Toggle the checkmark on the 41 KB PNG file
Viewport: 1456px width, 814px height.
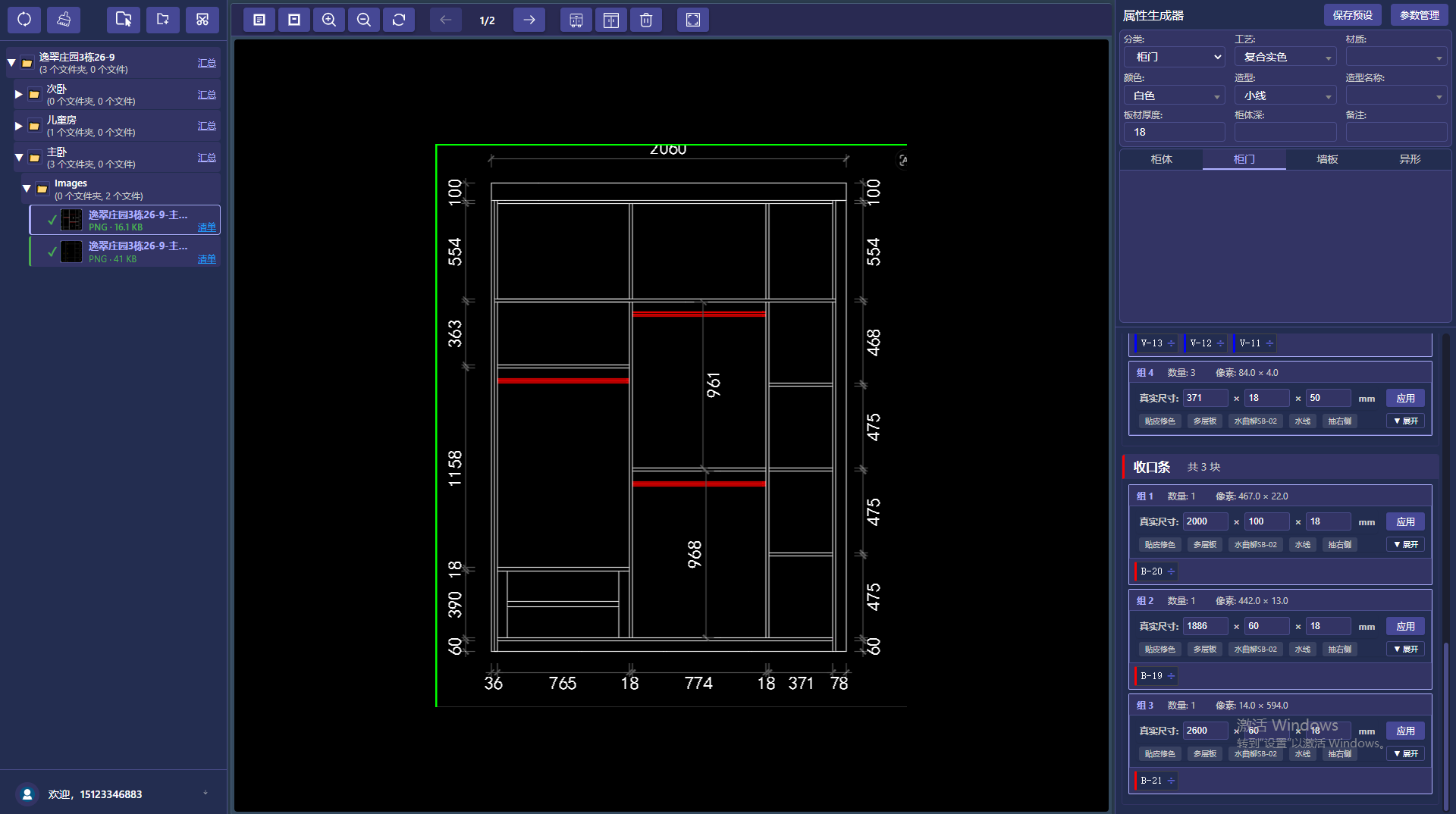point(52,252)
